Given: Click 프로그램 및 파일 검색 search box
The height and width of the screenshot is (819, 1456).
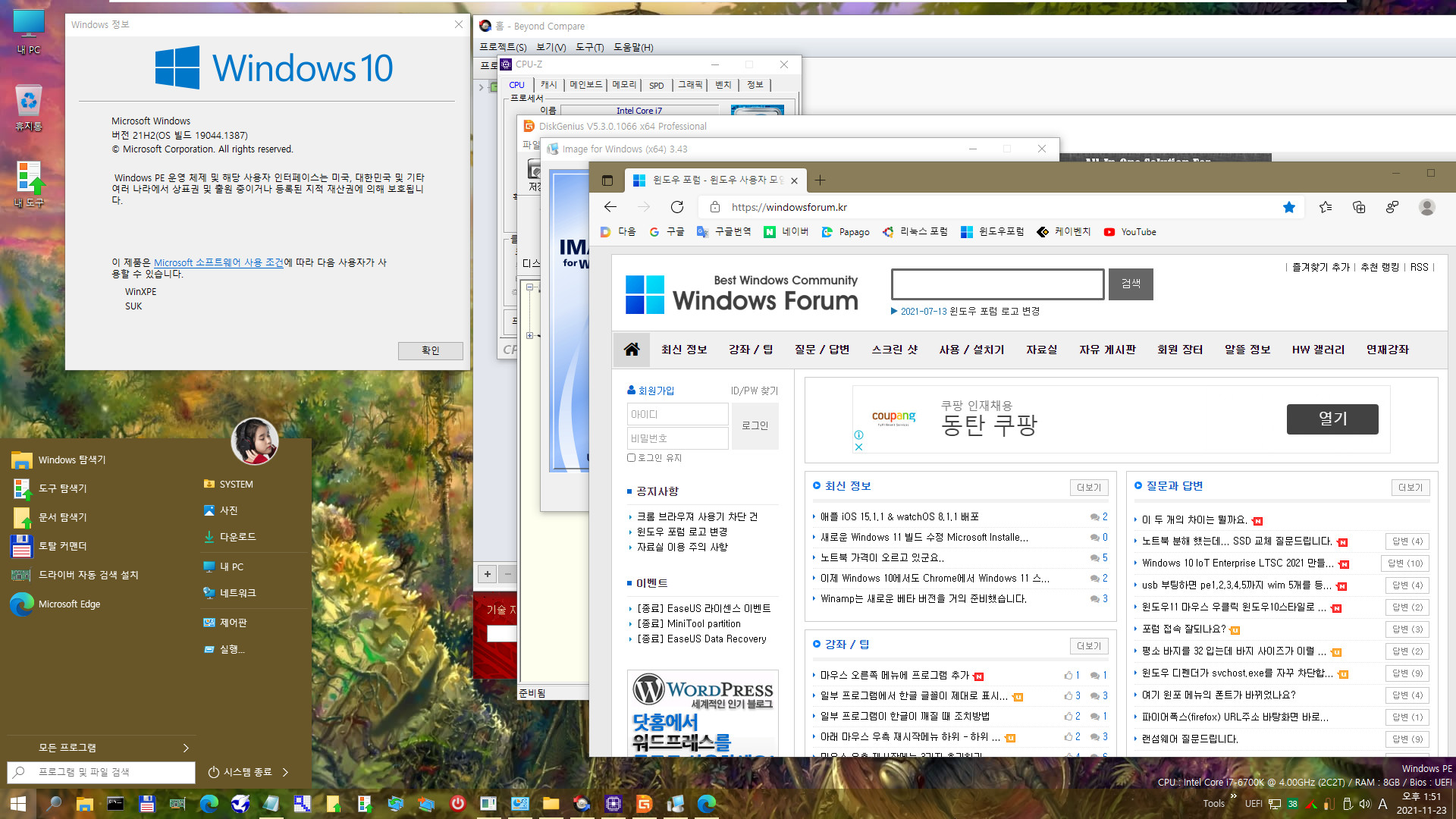Looking at the screenshot, I should [101, 772].
